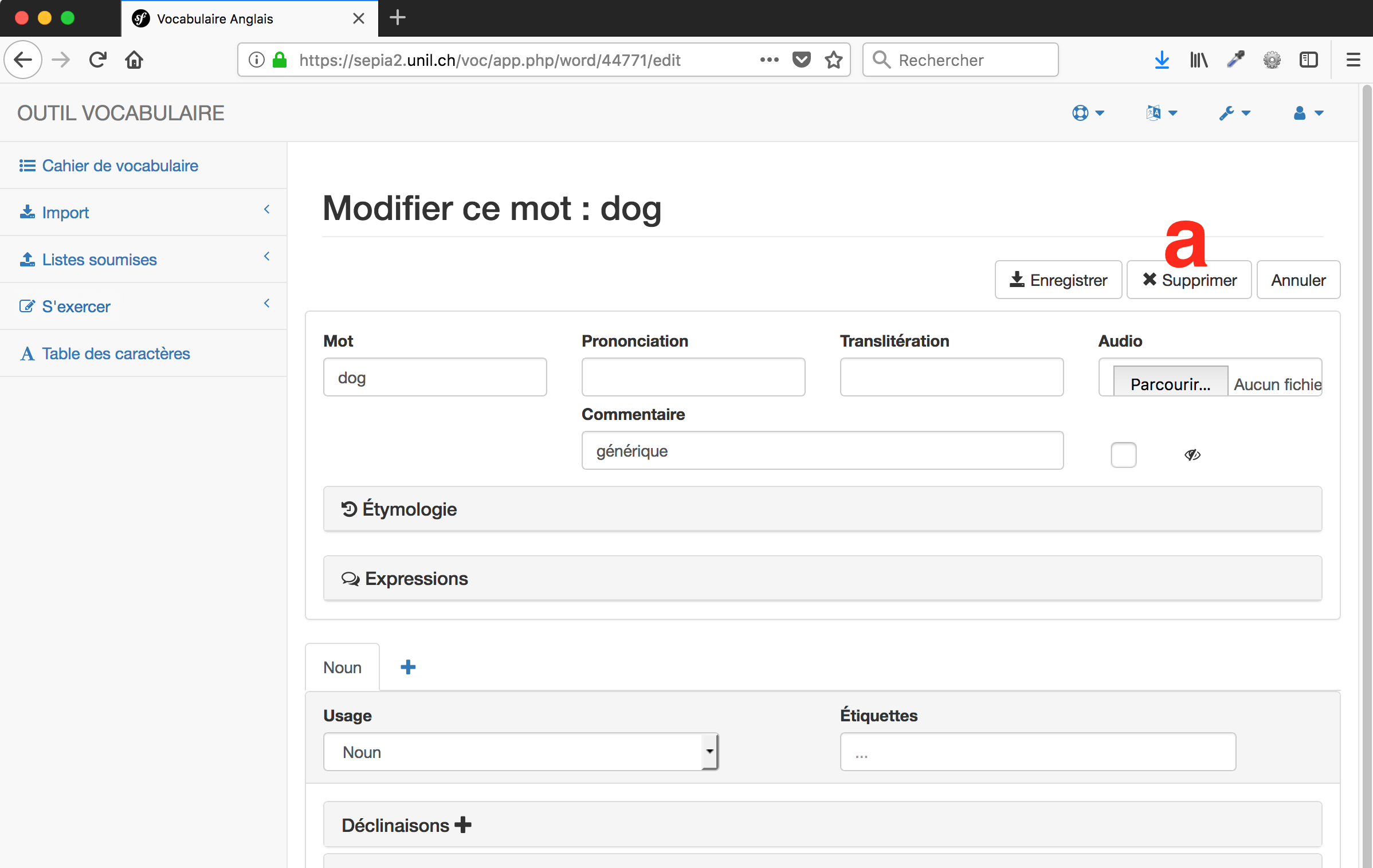Toggle the Firefox sidebar view button
The width and height of the screenshot is (1373, 868).
1309,60
